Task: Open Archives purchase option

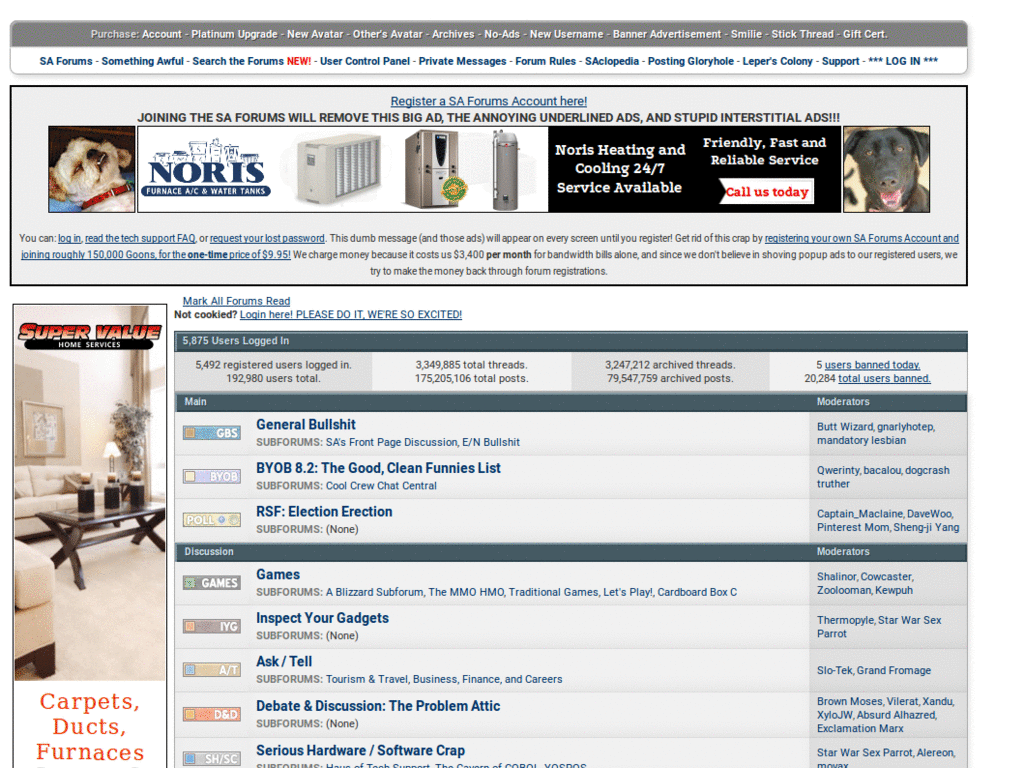Action: (x=453, y=34)
